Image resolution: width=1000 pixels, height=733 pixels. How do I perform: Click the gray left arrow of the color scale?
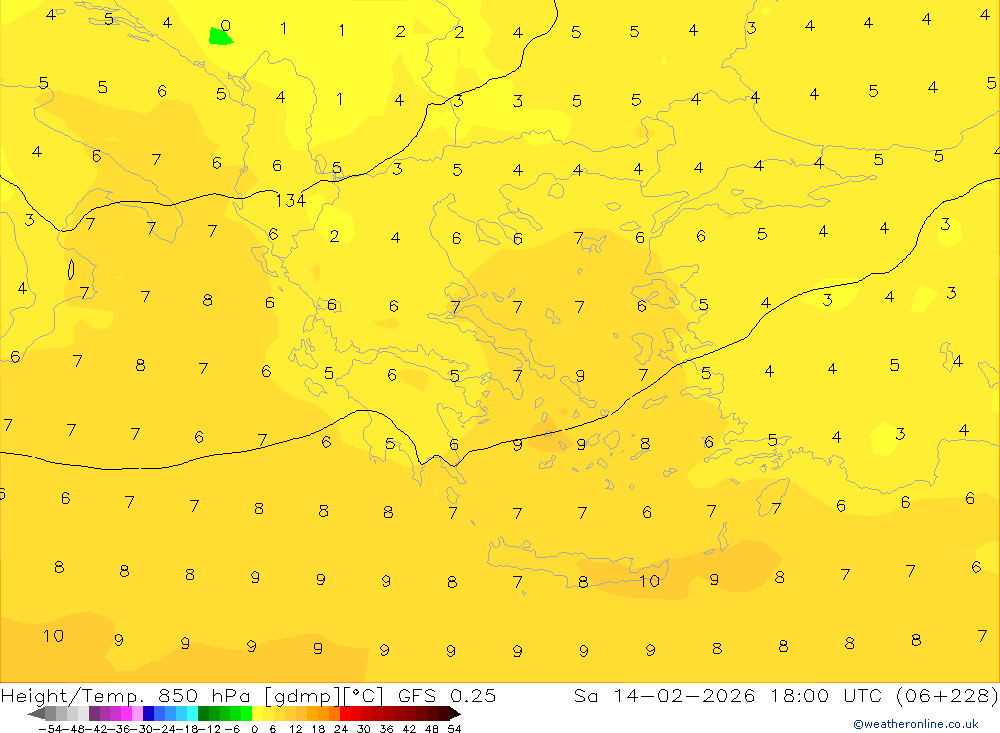36,713
